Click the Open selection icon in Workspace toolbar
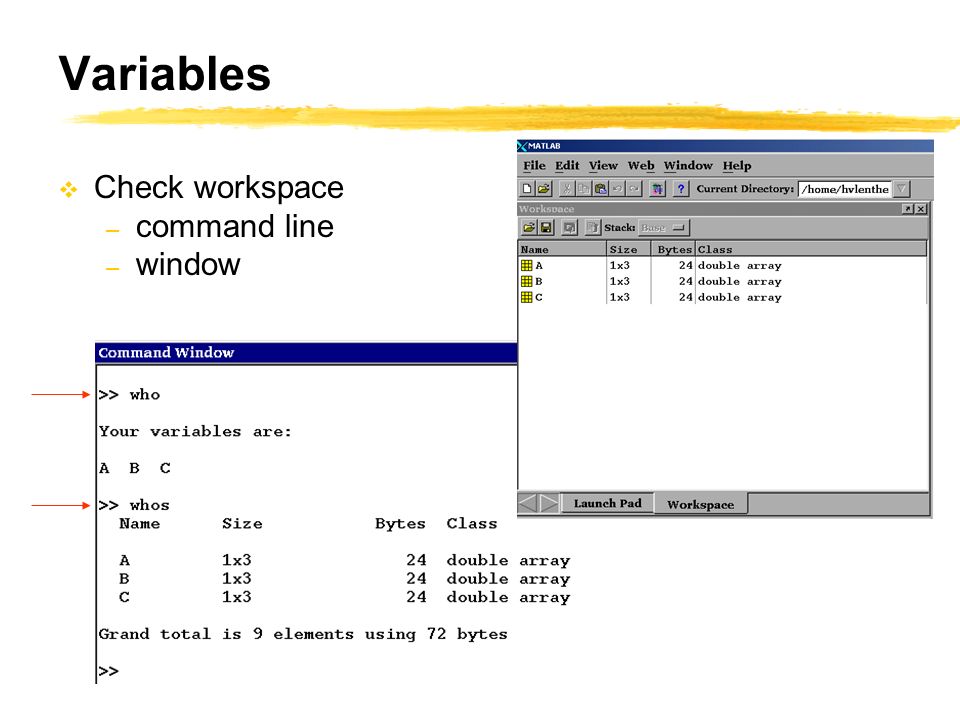This screenshot has width=960, height=720. [x=569, y=227]
